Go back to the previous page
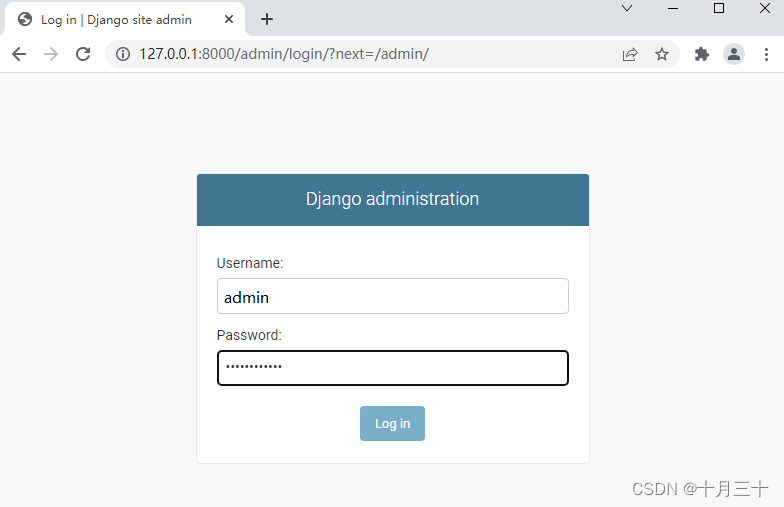This screenshot has width=784, height=507. tap(19, 54)
